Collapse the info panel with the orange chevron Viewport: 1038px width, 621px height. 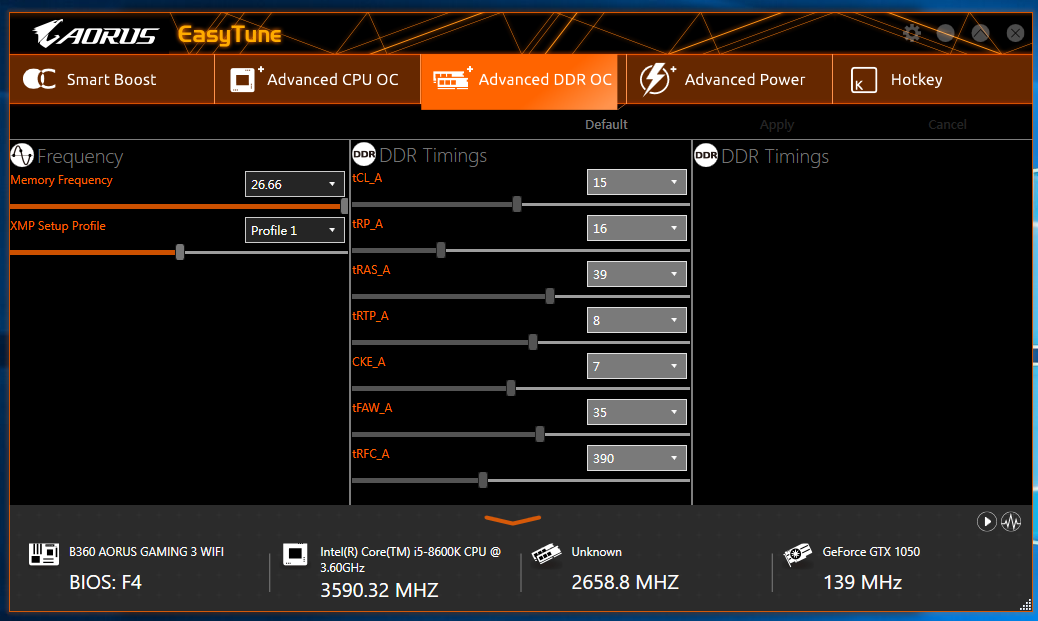point(512,520)
